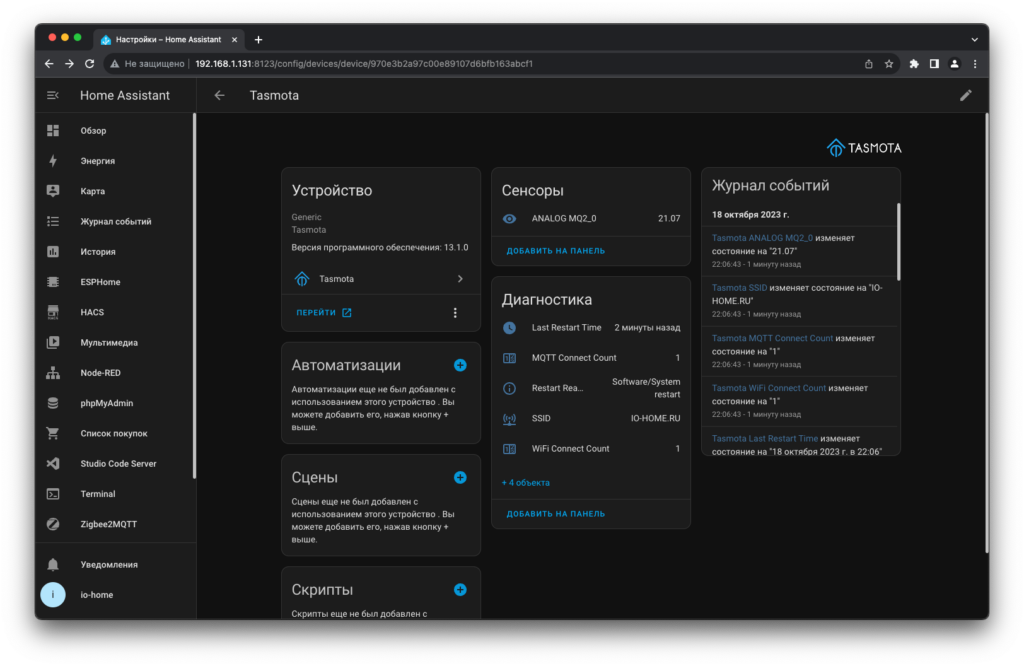Click the Мультимедиа media icon
Viewport: 1024px width, 666px height.
point(53,342)
